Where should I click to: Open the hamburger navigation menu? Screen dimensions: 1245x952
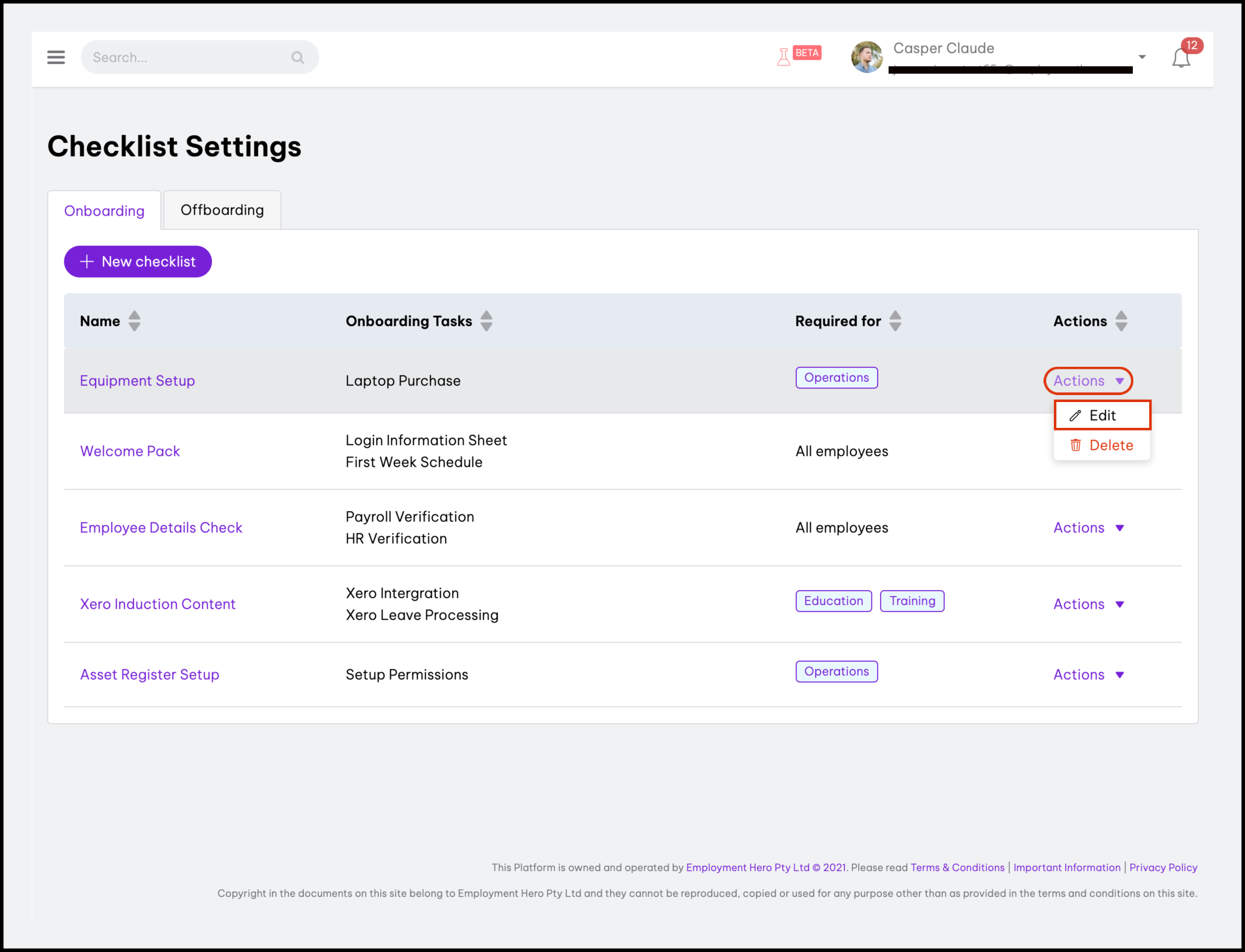point(56,57)
